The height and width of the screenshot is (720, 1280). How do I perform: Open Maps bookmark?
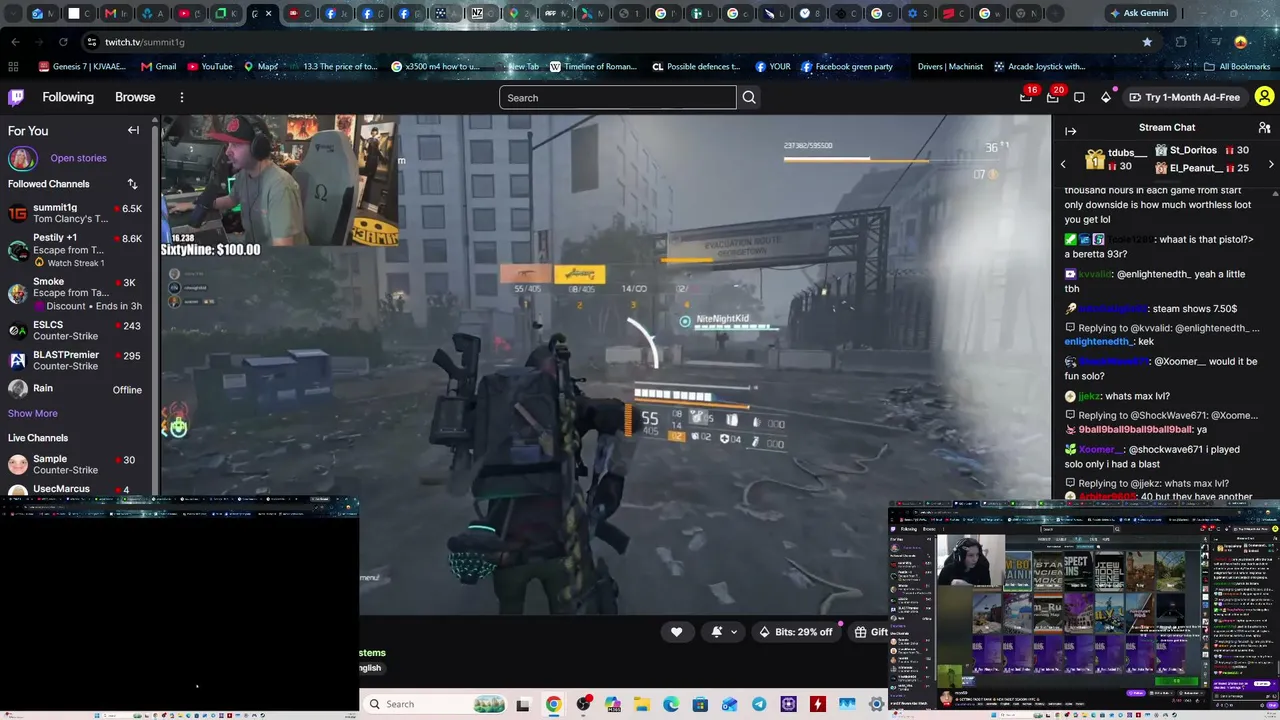(x=261, y=67)
